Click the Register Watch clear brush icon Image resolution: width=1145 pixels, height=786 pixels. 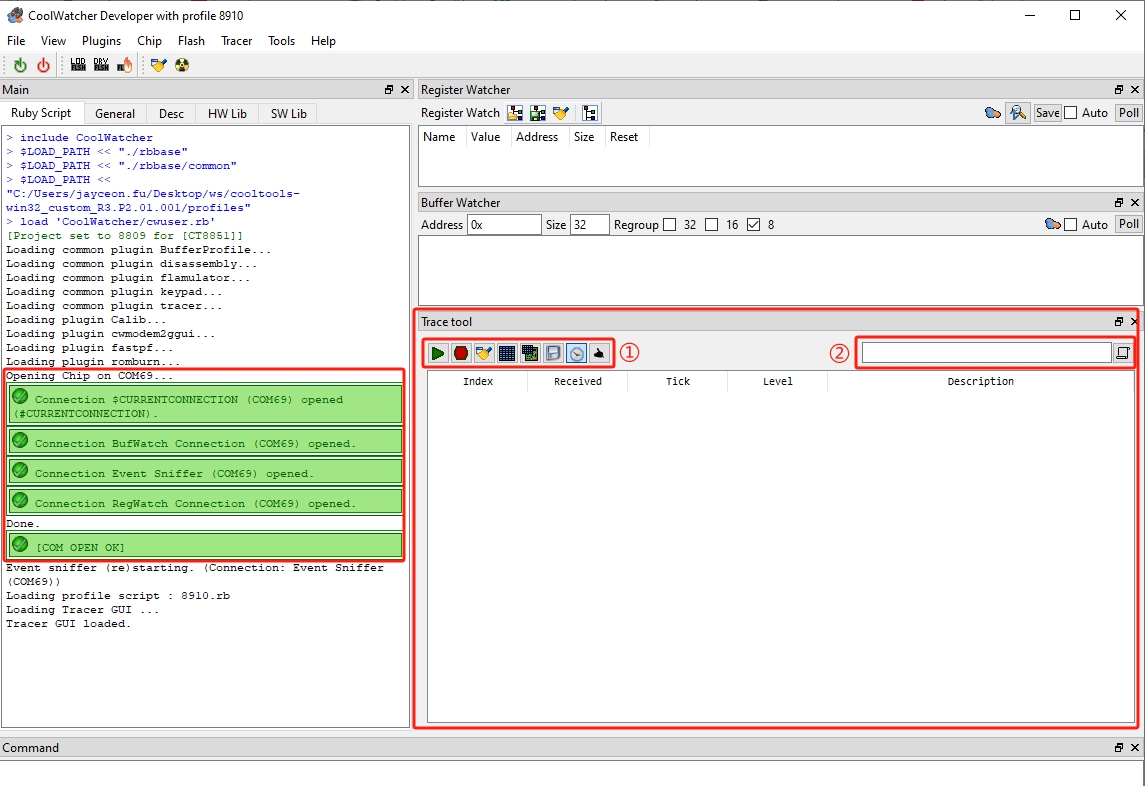[561, 113]
